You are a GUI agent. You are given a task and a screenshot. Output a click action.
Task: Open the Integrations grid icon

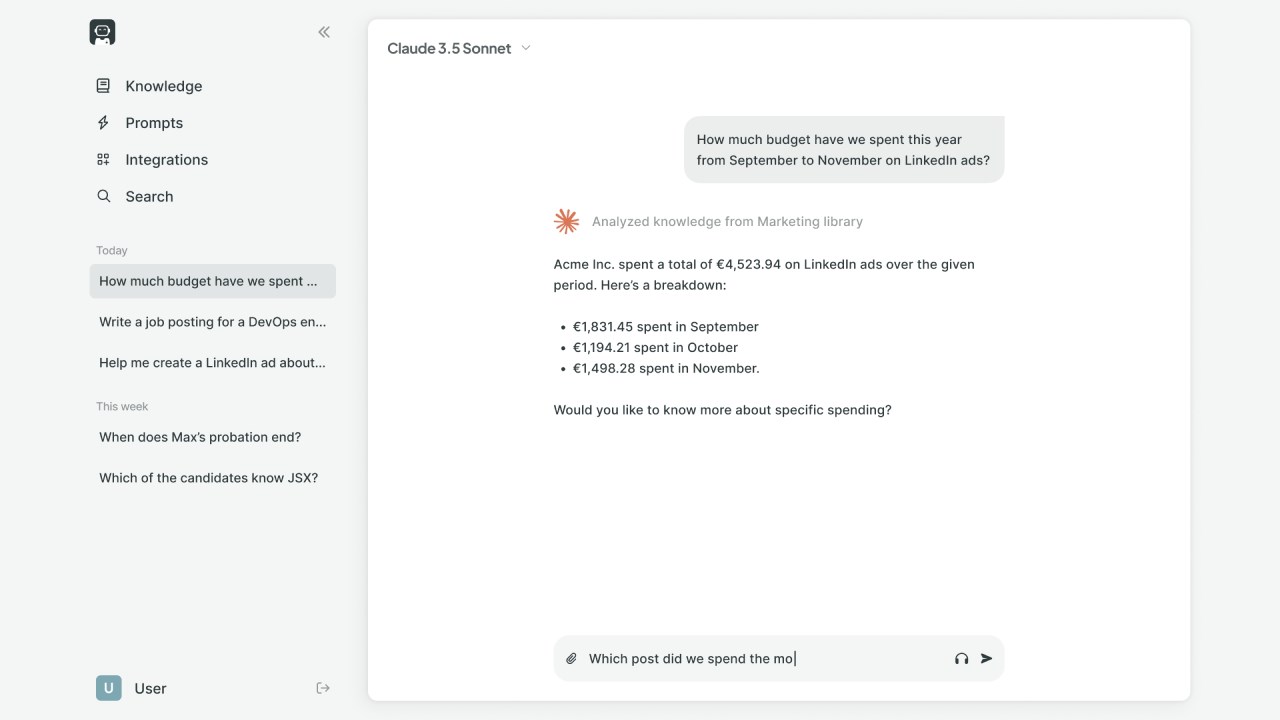(103, 160)
